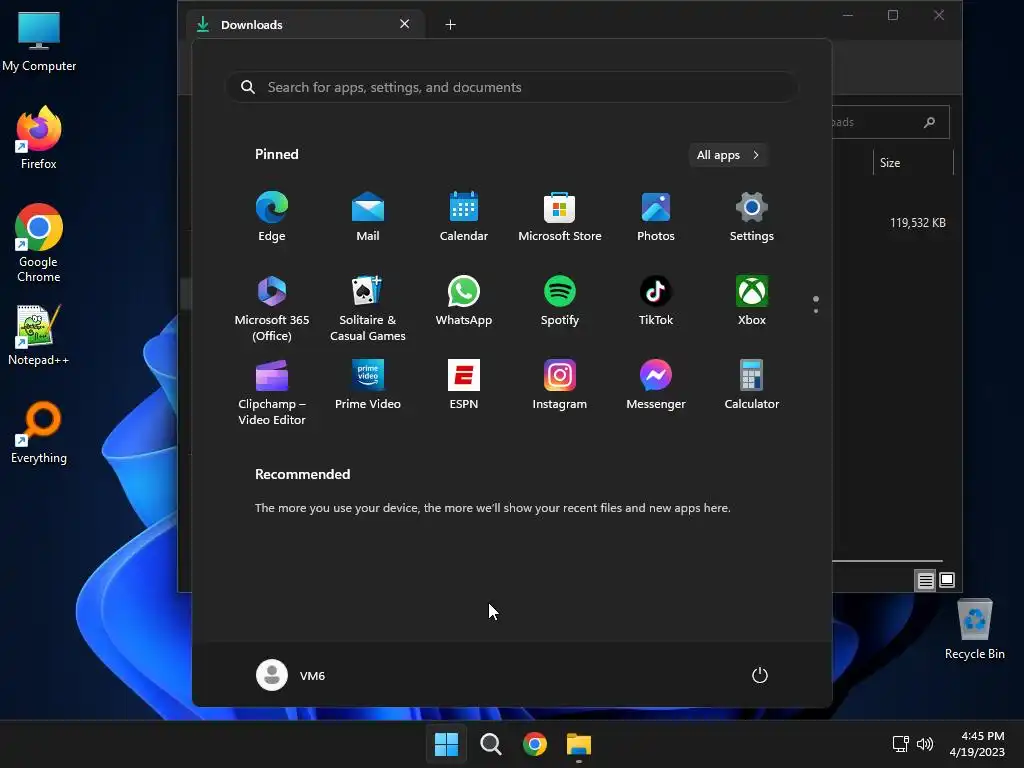Image resolution: width=1024 pixels, height=768 pixels.
Task: Select the Firefox desktop shortcut
Action: pyautogui.click(x=39, y=138)
